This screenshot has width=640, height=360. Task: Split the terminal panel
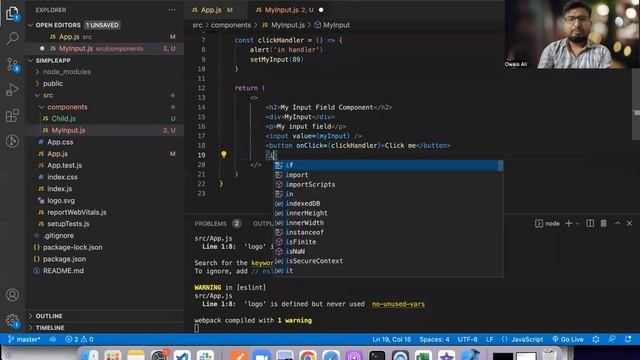point(590,223)
